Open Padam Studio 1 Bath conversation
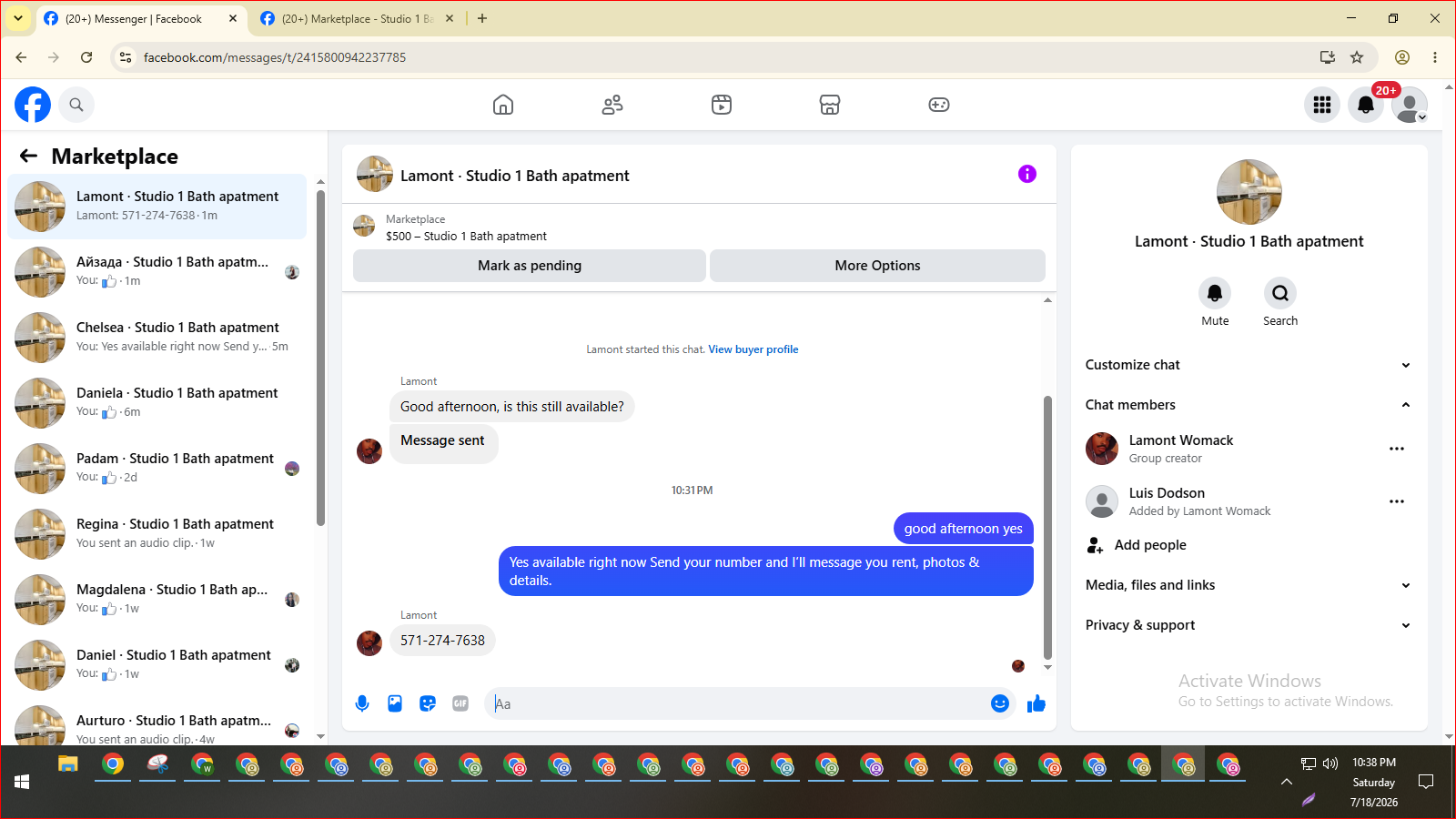 157,469
